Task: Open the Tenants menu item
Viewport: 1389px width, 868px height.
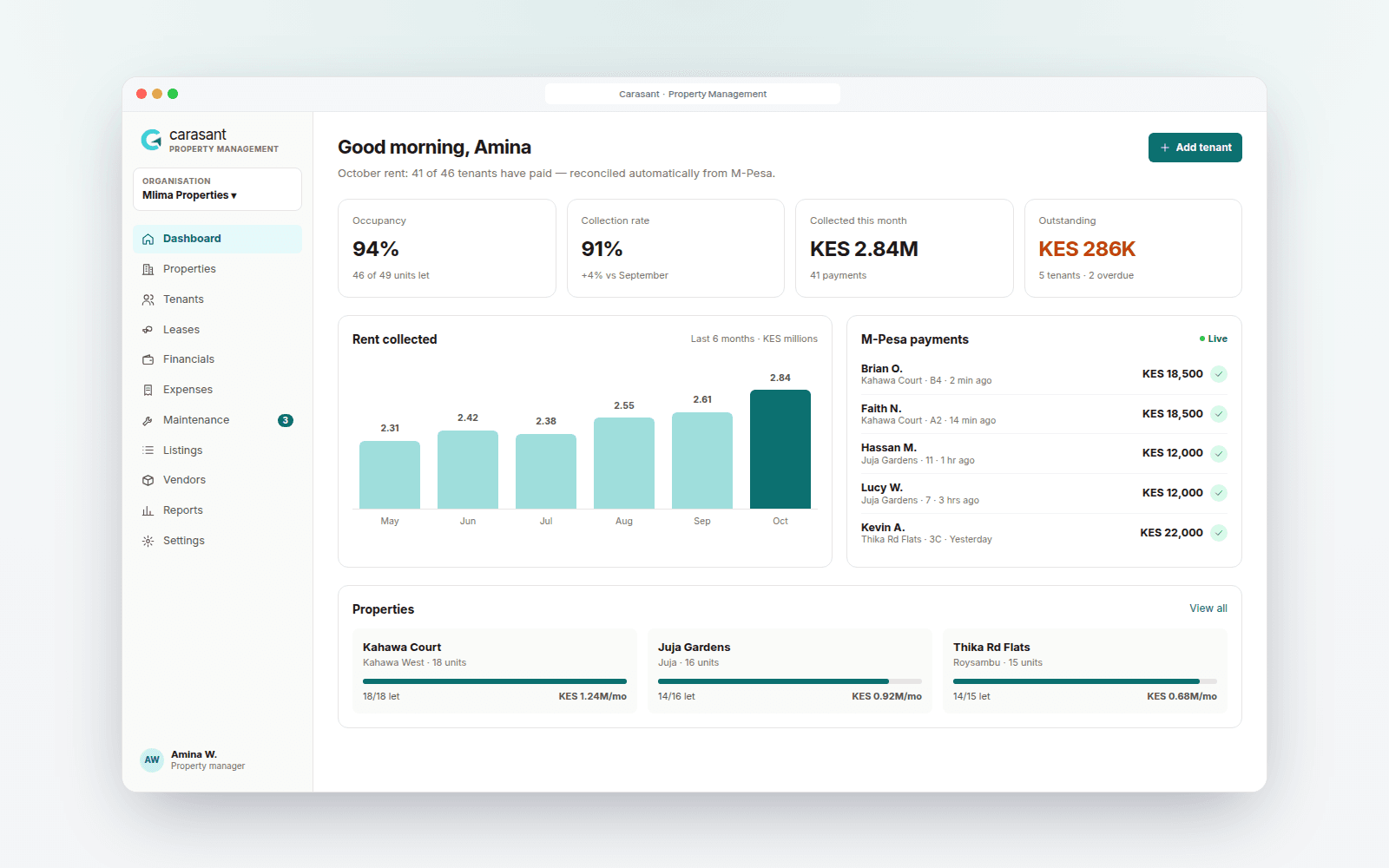Action: pos(217,299)
